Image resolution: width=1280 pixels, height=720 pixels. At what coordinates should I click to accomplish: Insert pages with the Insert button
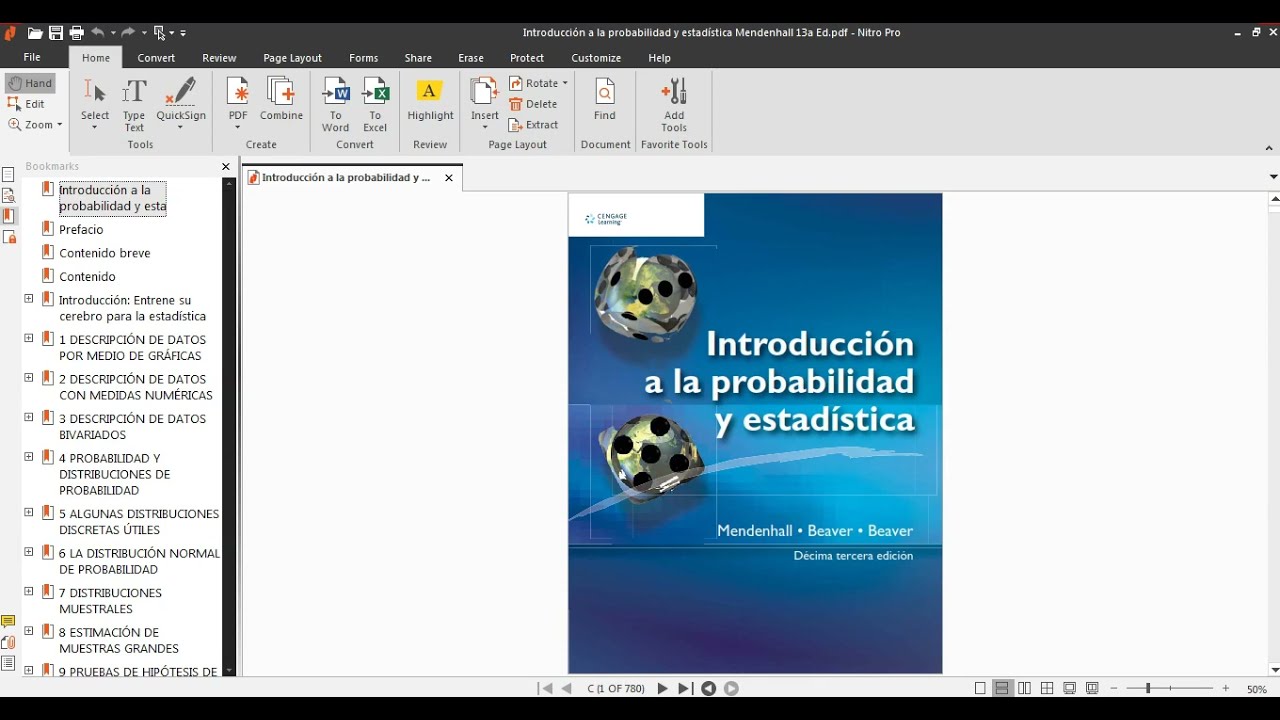tap(485, 103)
